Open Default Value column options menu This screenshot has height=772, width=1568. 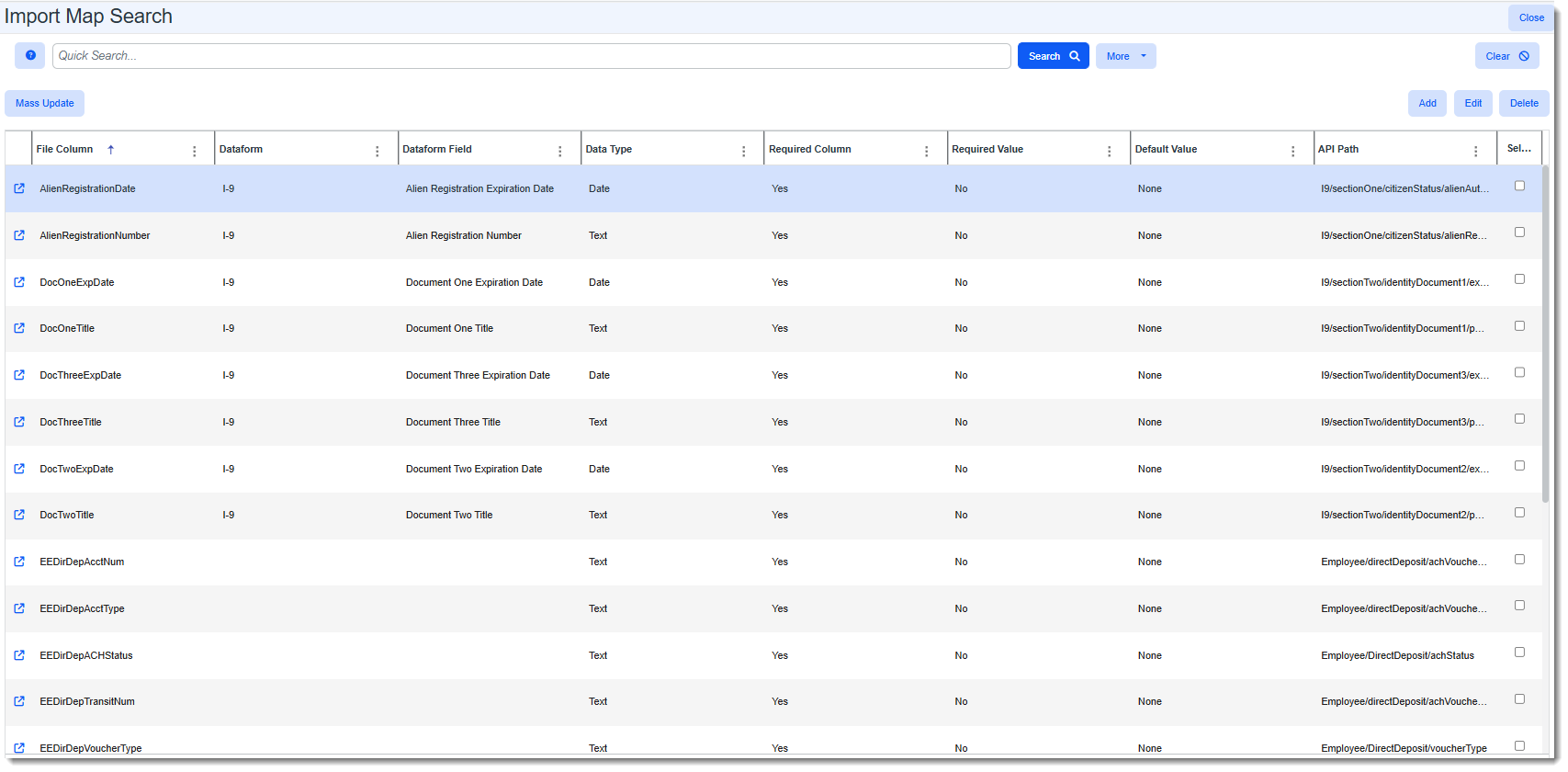click(1292, 151)
